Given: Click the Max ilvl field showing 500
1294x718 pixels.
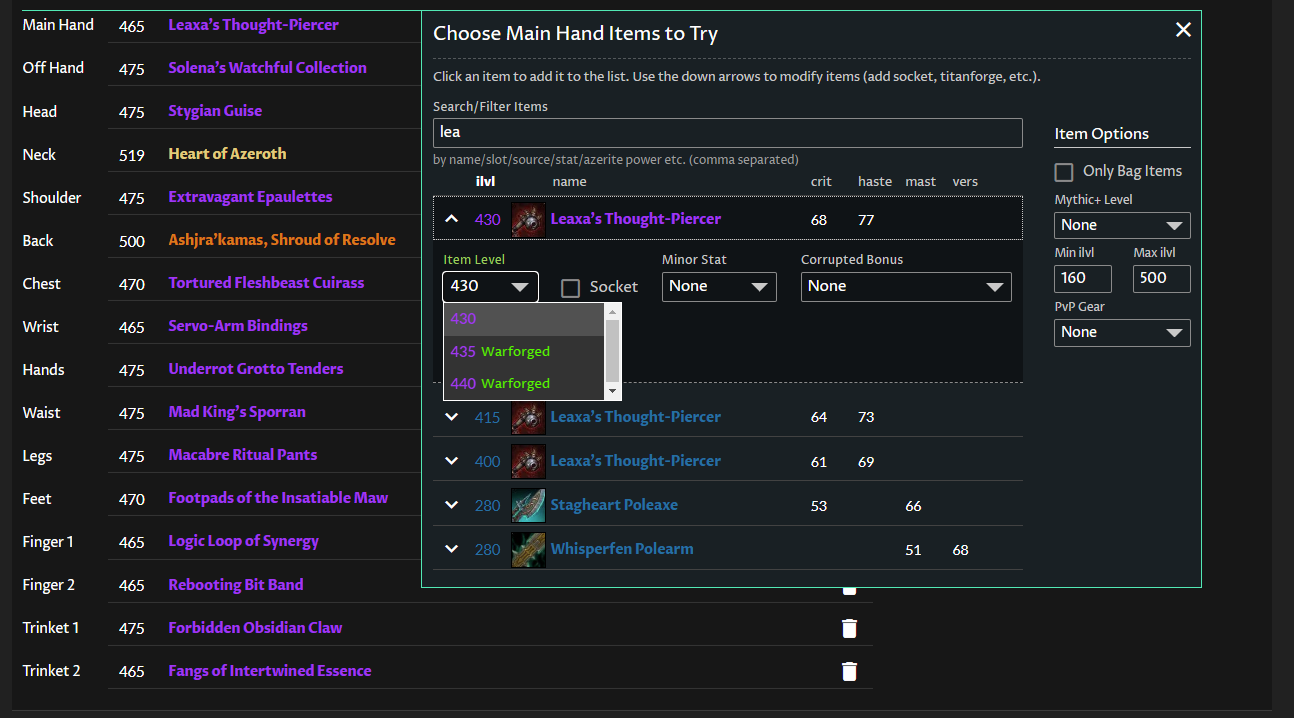Looking at the screenshot, I should (x=1161, y=278).
